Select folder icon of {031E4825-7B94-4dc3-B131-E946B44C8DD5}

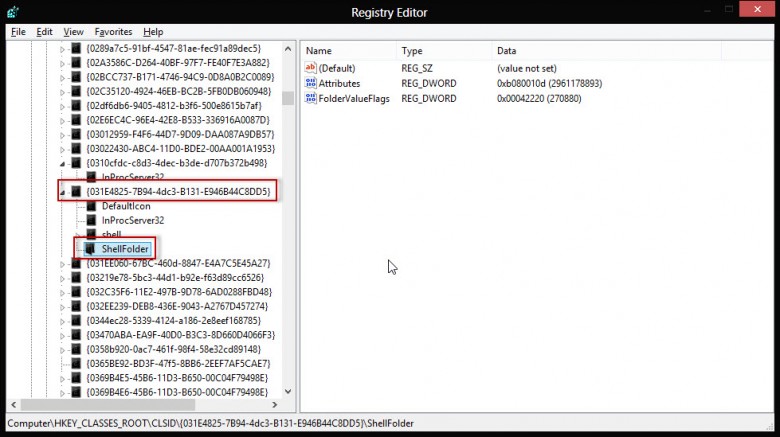[x=76, y=192]
